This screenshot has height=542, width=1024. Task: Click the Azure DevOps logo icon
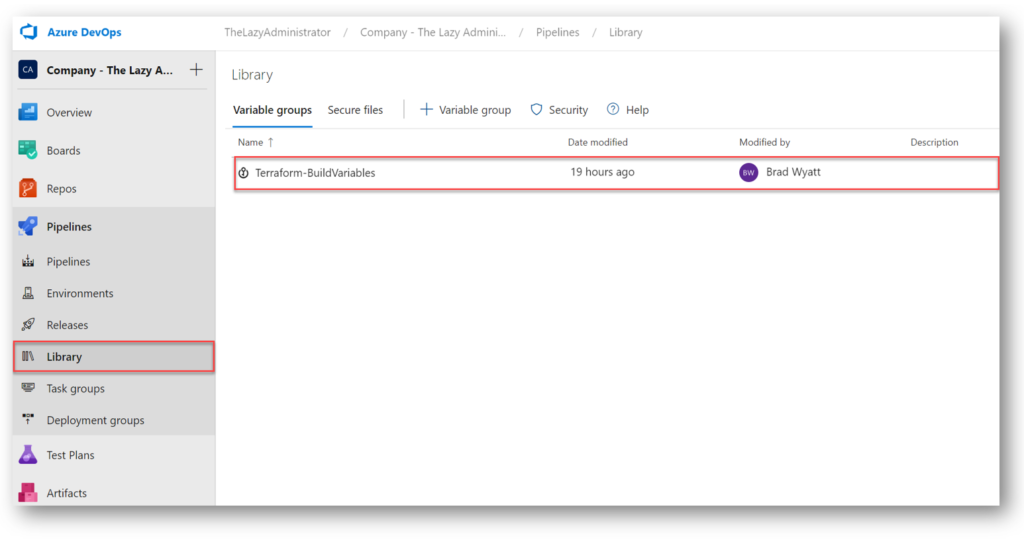tap(29, 31)
